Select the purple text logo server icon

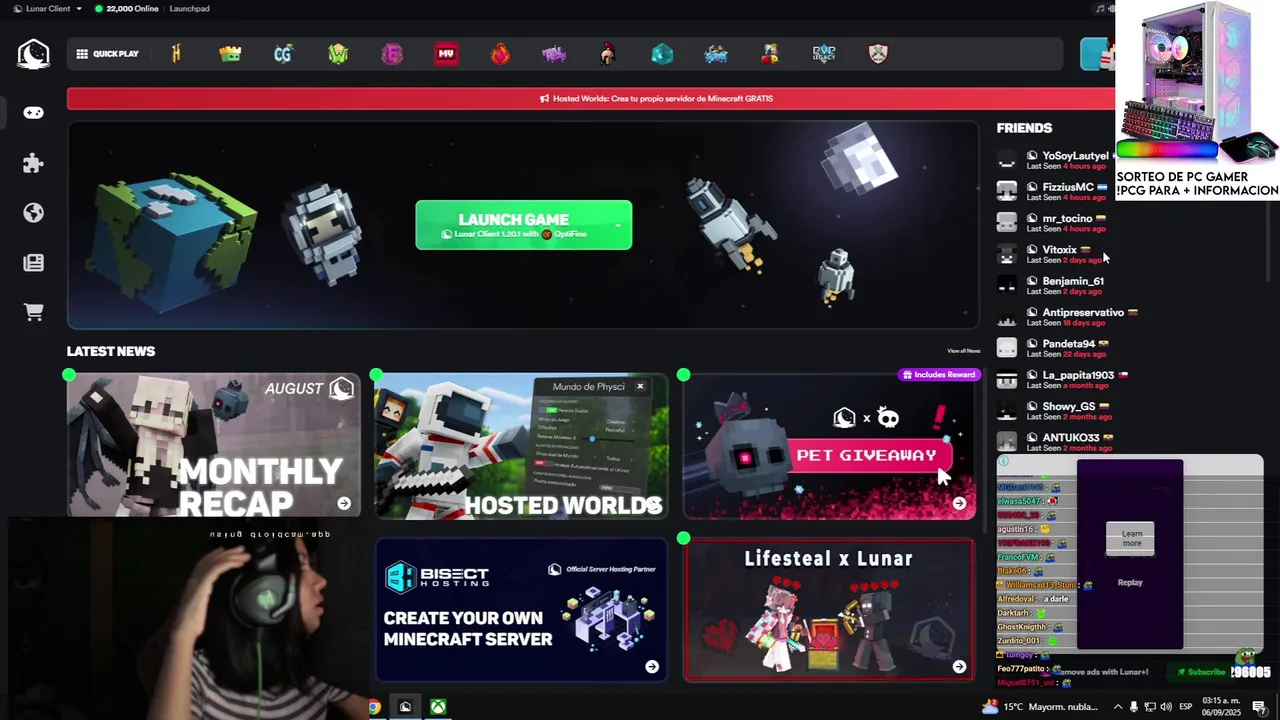pos(554,54)
